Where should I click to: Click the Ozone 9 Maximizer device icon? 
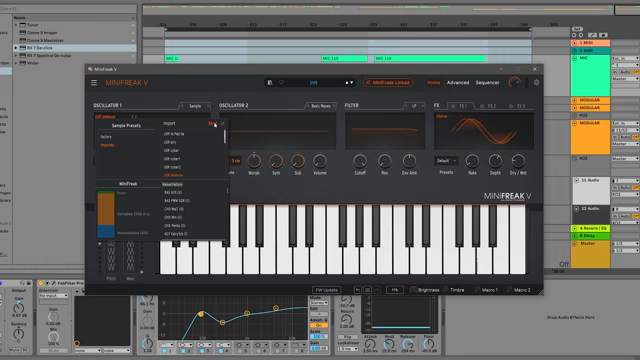[23, 40]
